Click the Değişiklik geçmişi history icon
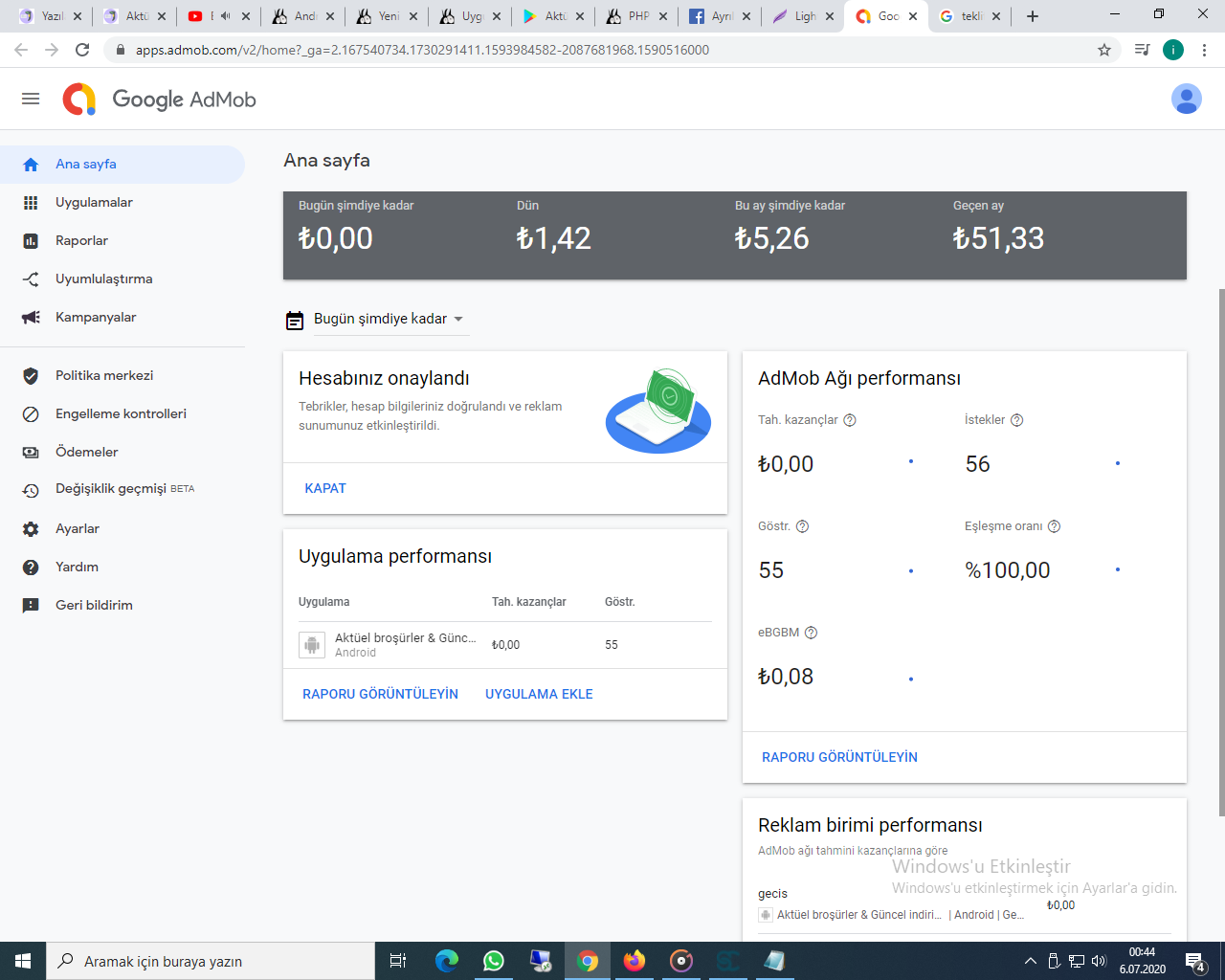1225x980 pixels. [x=31, y=490]
